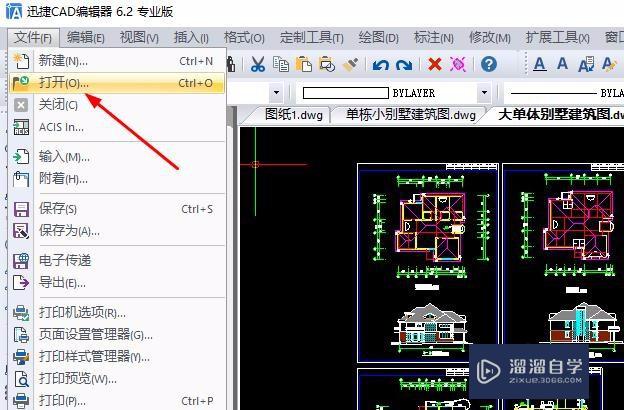Choose 保存为(A)... menu entry
Image resolution: width=624 pixels, height=410 pixels.
click(117, 230)
